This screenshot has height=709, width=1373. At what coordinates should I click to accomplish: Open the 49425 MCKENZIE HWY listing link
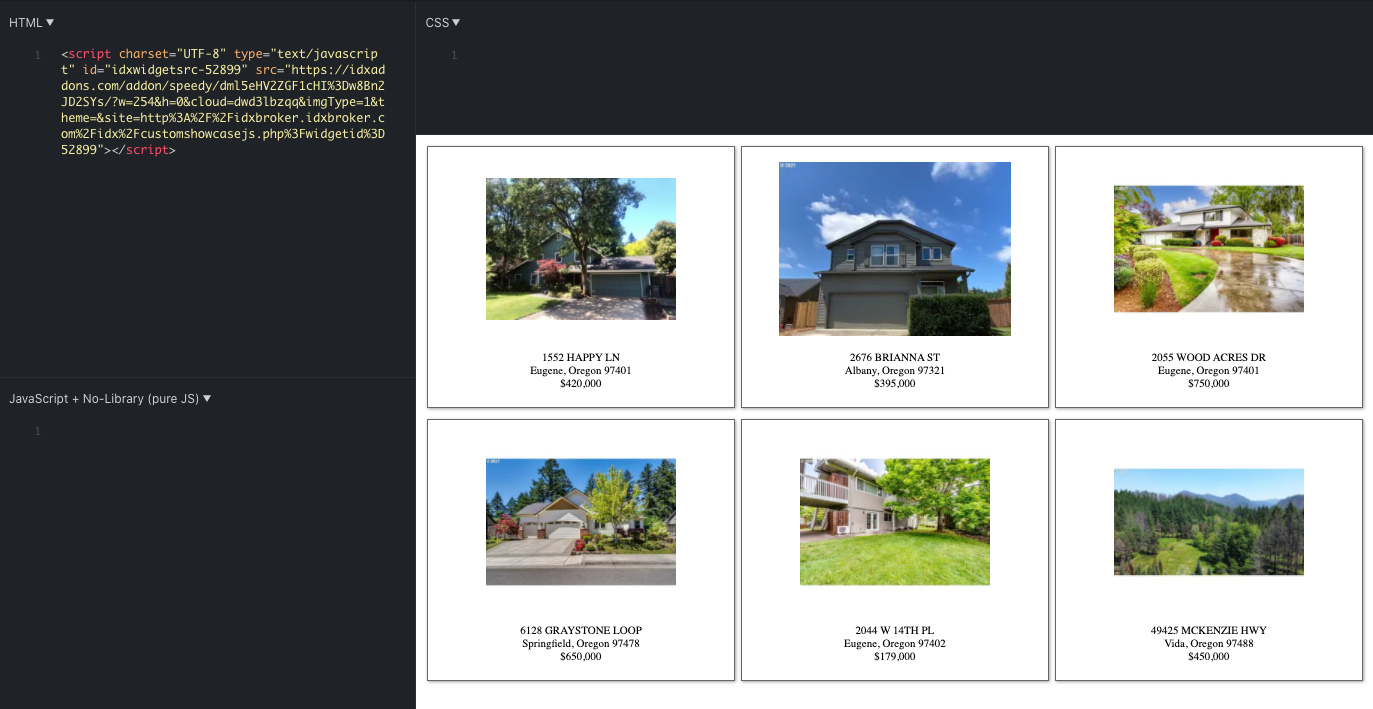click(x=1208, y=630)
